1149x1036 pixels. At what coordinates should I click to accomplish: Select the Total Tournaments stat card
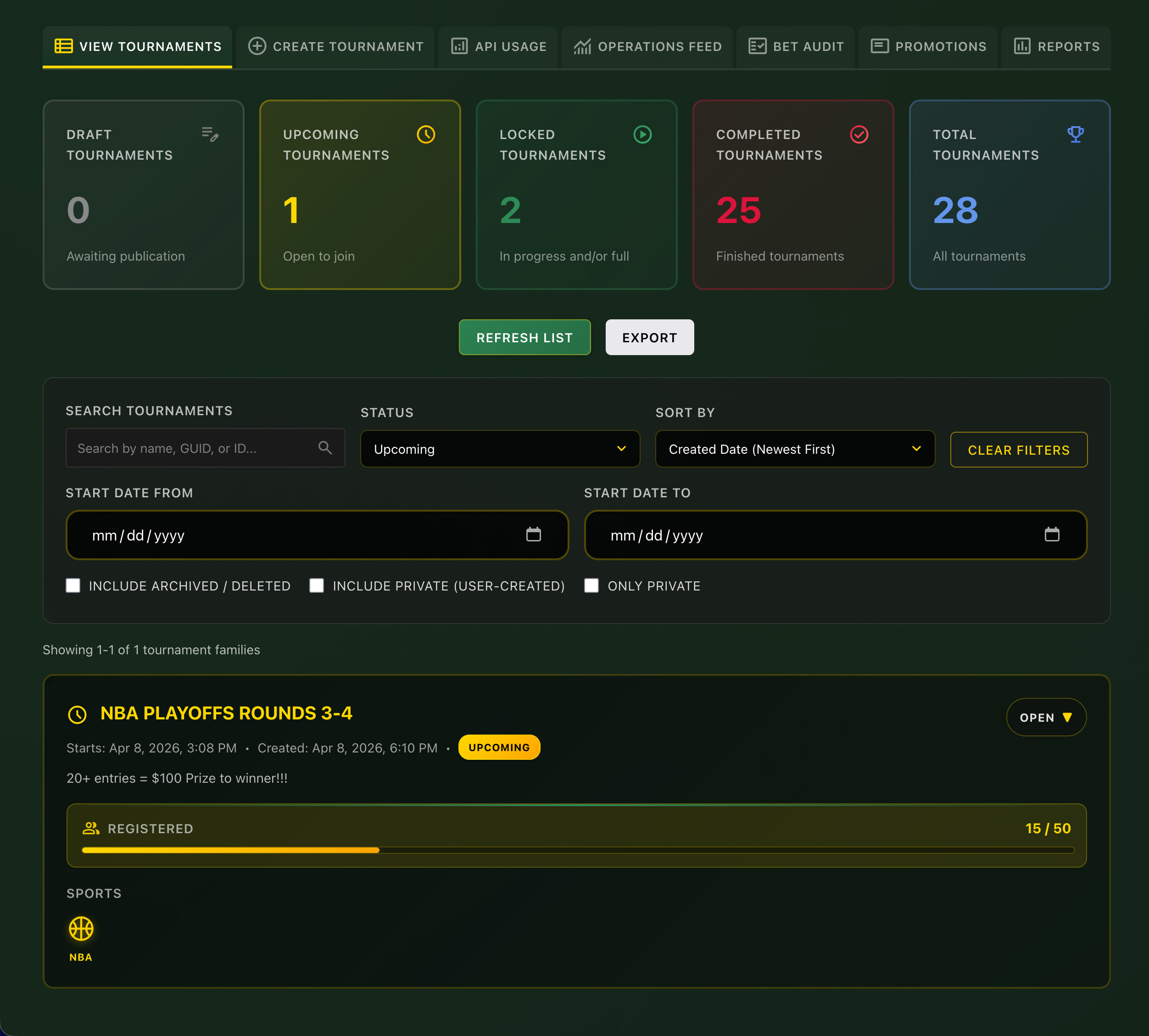coord(1010,195)
